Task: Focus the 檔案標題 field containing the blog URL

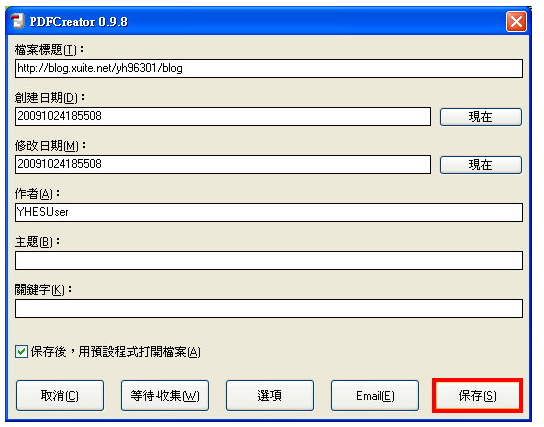Action: coord(269,68)
